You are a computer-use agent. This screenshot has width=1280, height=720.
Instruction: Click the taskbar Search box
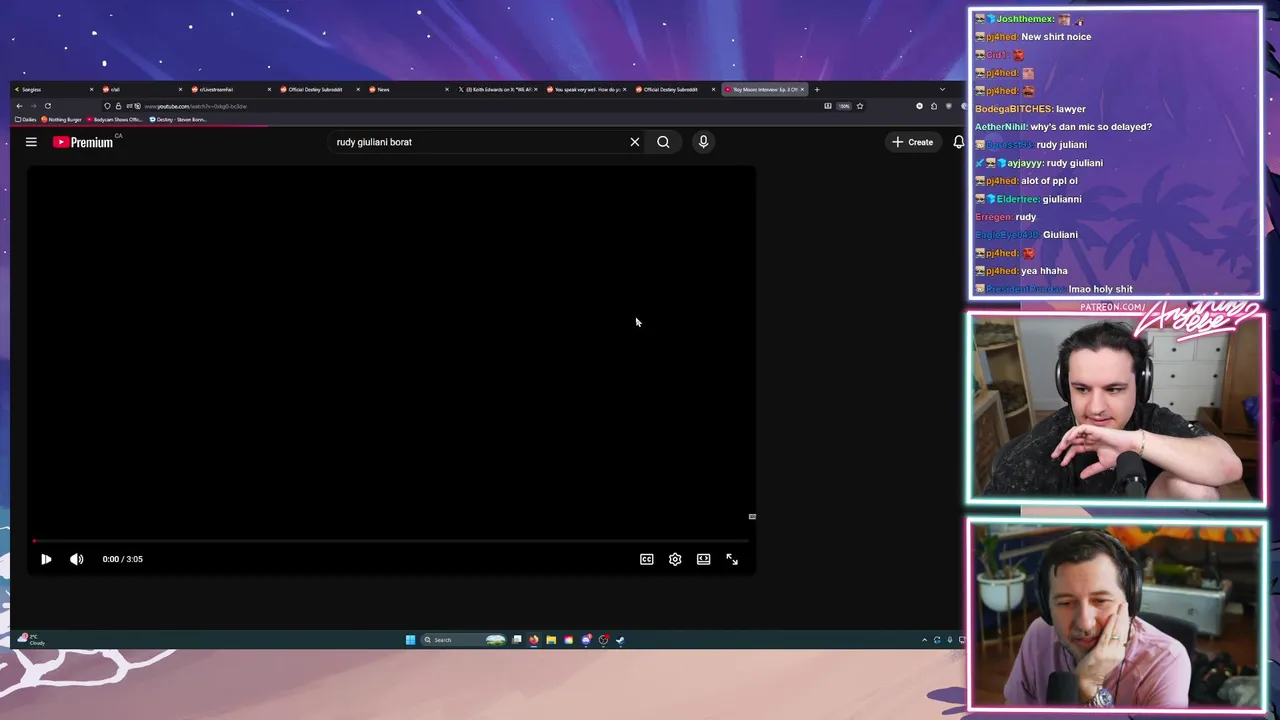pos(464,640)
